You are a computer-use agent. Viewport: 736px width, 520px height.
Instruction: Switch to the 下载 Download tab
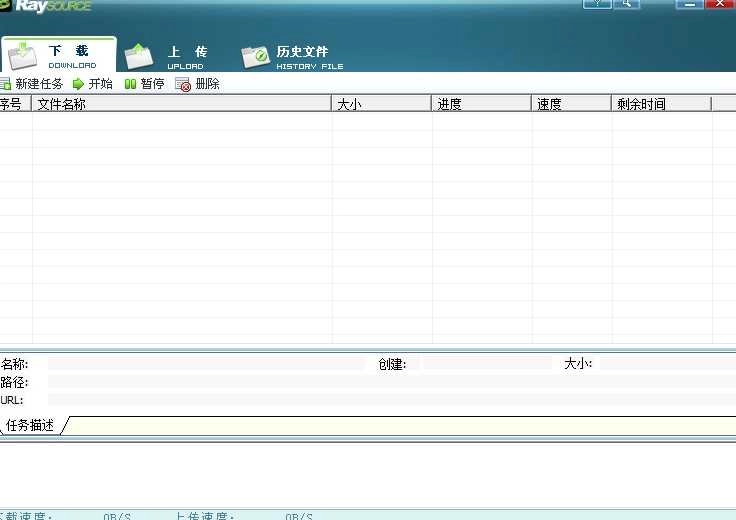point(58,55)
